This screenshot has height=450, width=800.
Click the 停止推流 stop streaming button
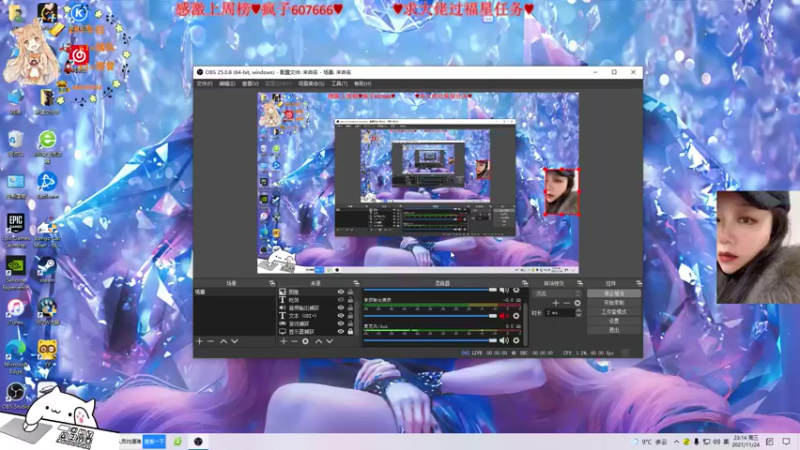click(614, 293)
